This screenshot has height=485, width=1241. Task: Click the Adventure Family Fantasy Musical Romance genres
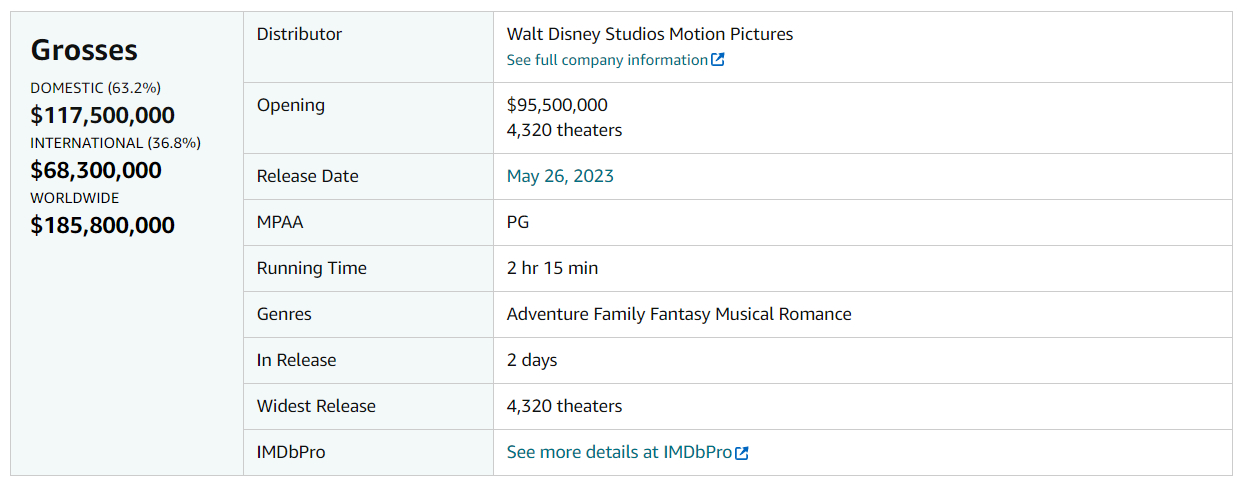[679, 314]
